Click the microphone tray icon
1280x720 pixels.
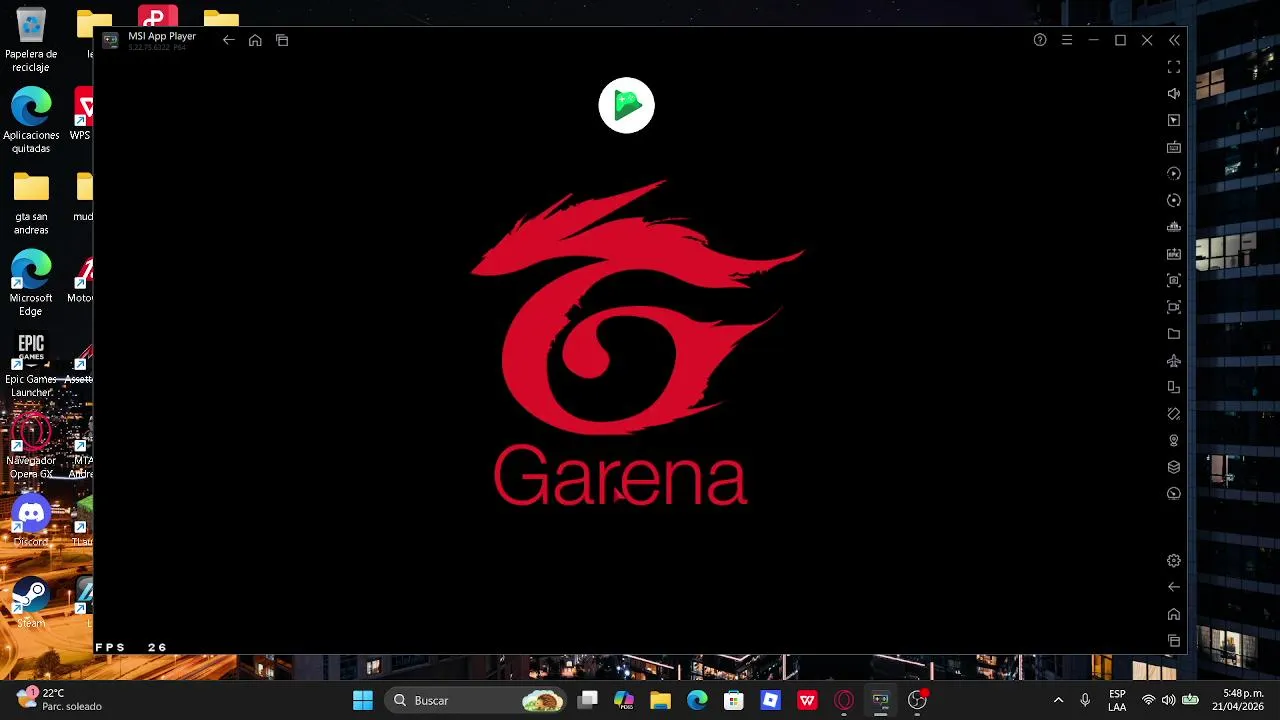pyautogui.click(x=1085, y=700)
